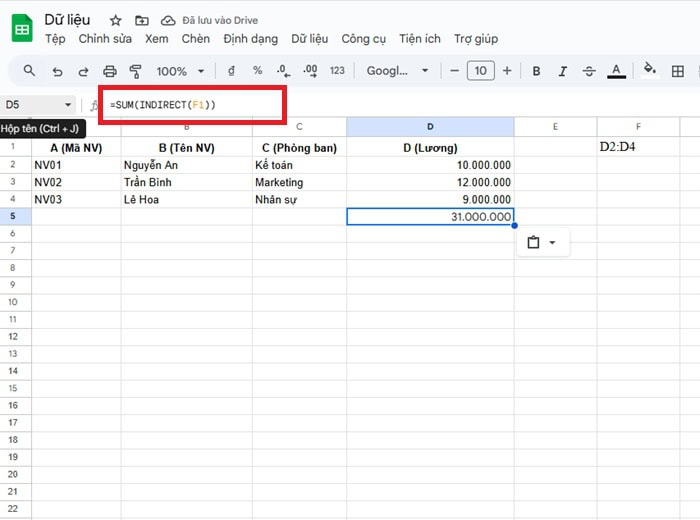Viewport: 700px width, 520px height.
Task: Open the Định dạng menu
Action: click(250, 39)
